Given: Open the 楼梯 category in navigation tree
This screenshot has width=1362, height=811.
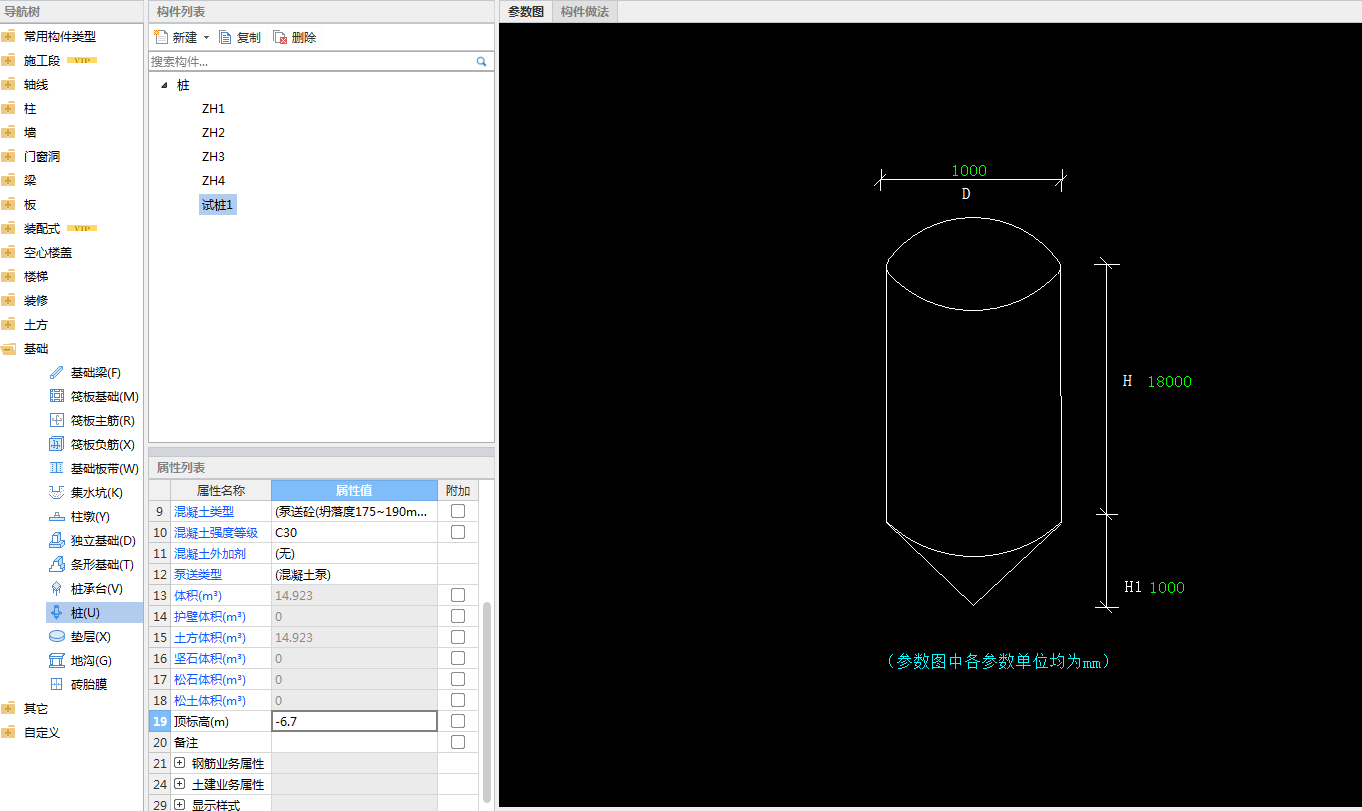Looking at the screenshot, I should (x=36, y=276).
